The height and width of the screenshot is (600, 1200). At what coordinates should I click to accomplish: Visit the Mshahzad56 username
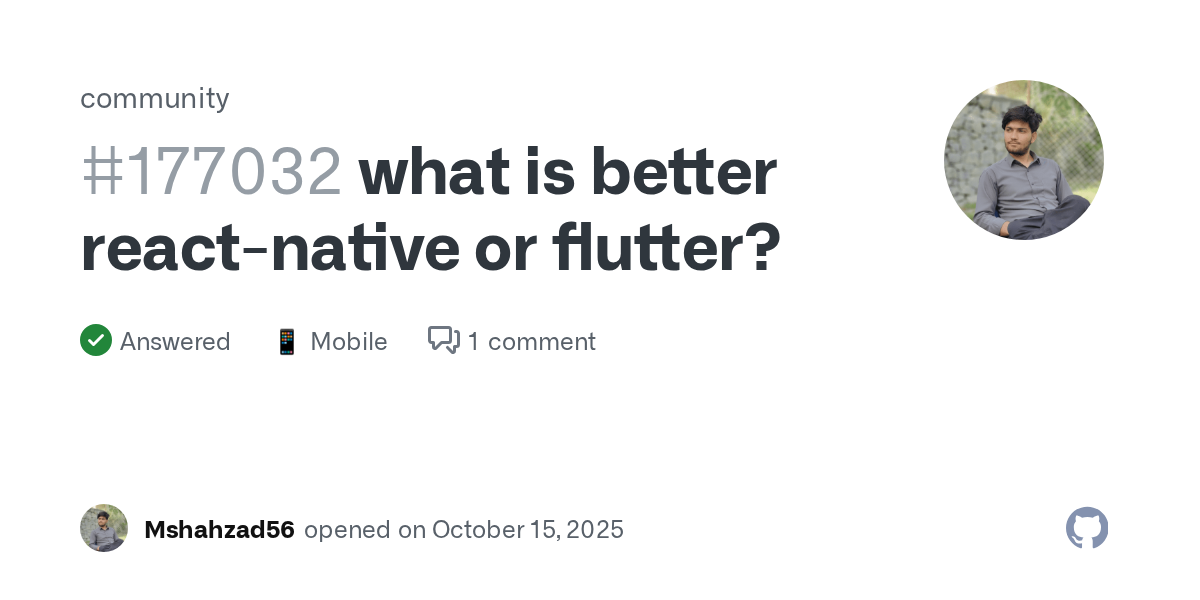pos(219,530)
